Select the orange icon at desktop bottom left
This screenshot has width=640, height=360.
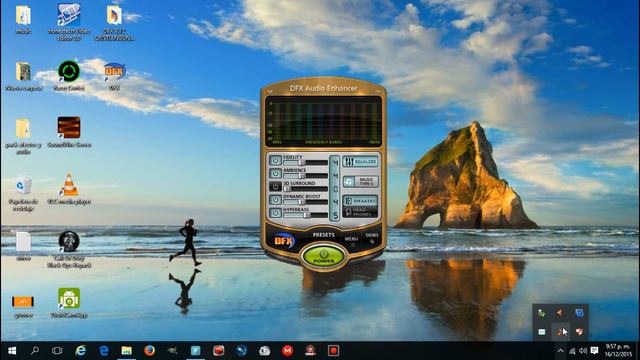tap(23, 306)
